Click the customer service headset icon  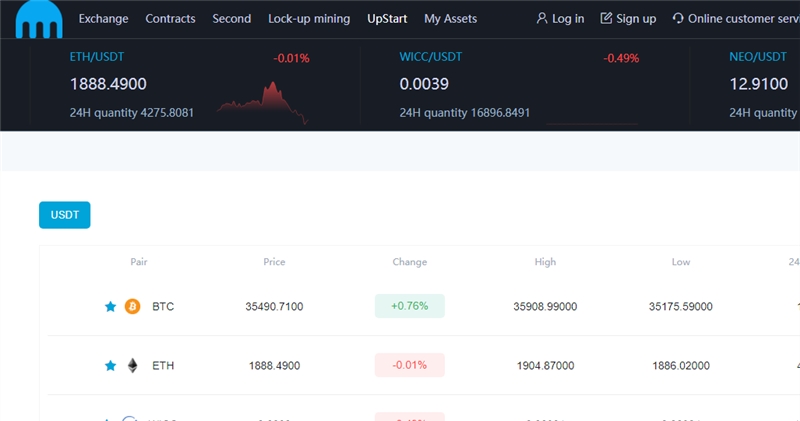[679, 19]
